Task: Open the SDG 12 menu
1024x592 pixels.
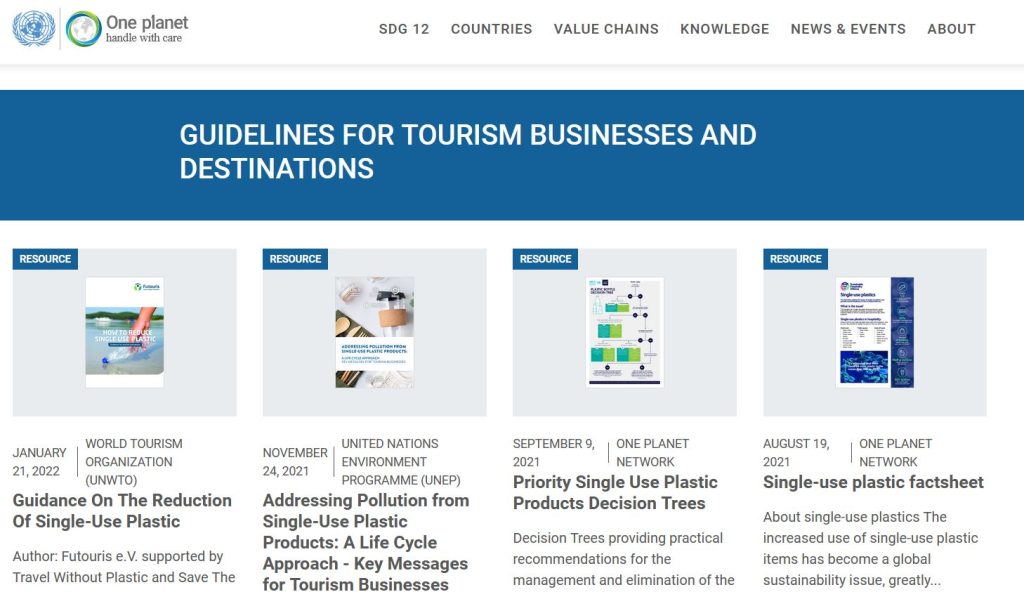Action: [x=404, y=29]
